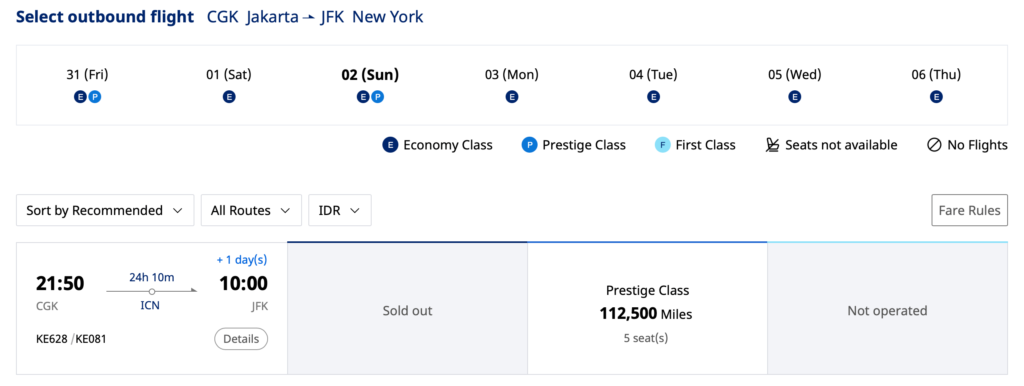Click the Economy icon under 03 (Mon)
1024x386 pixels.
pos(512,97)
